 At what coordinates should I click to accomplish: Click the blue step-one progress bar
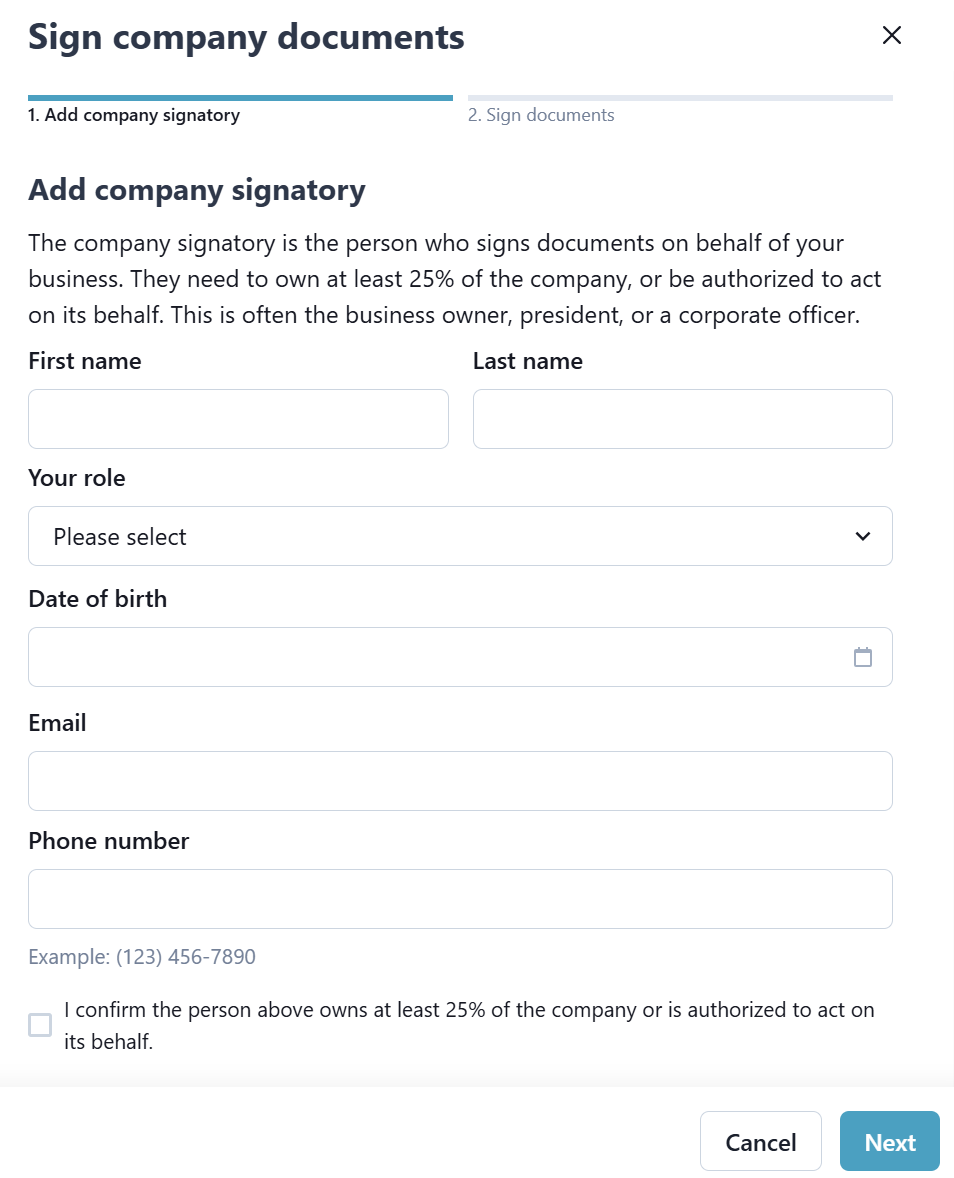point(240,98)
